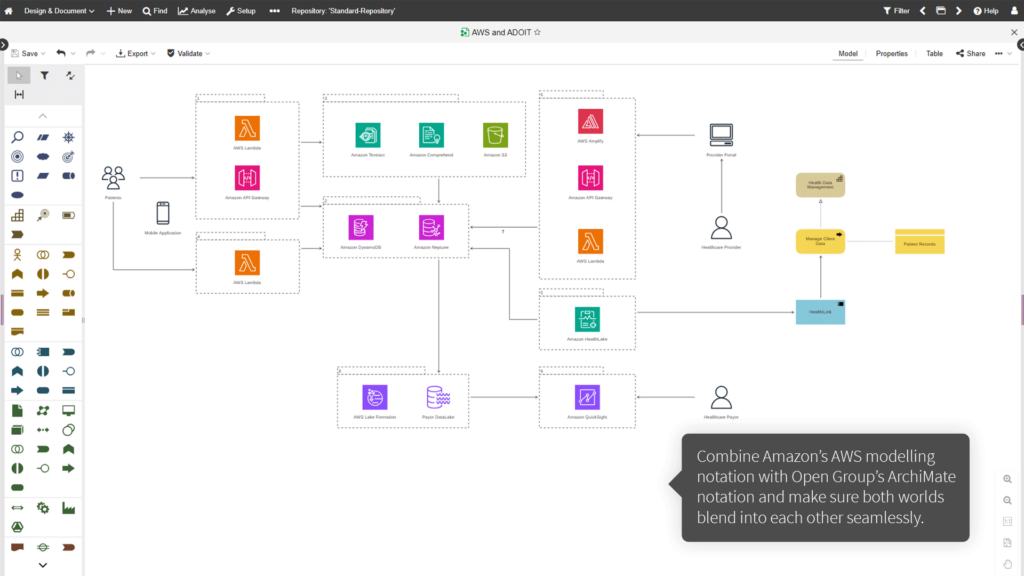This screenshot has height=576, width=1024.
Task: Activate the pan hand tool
Action: 1007,563
